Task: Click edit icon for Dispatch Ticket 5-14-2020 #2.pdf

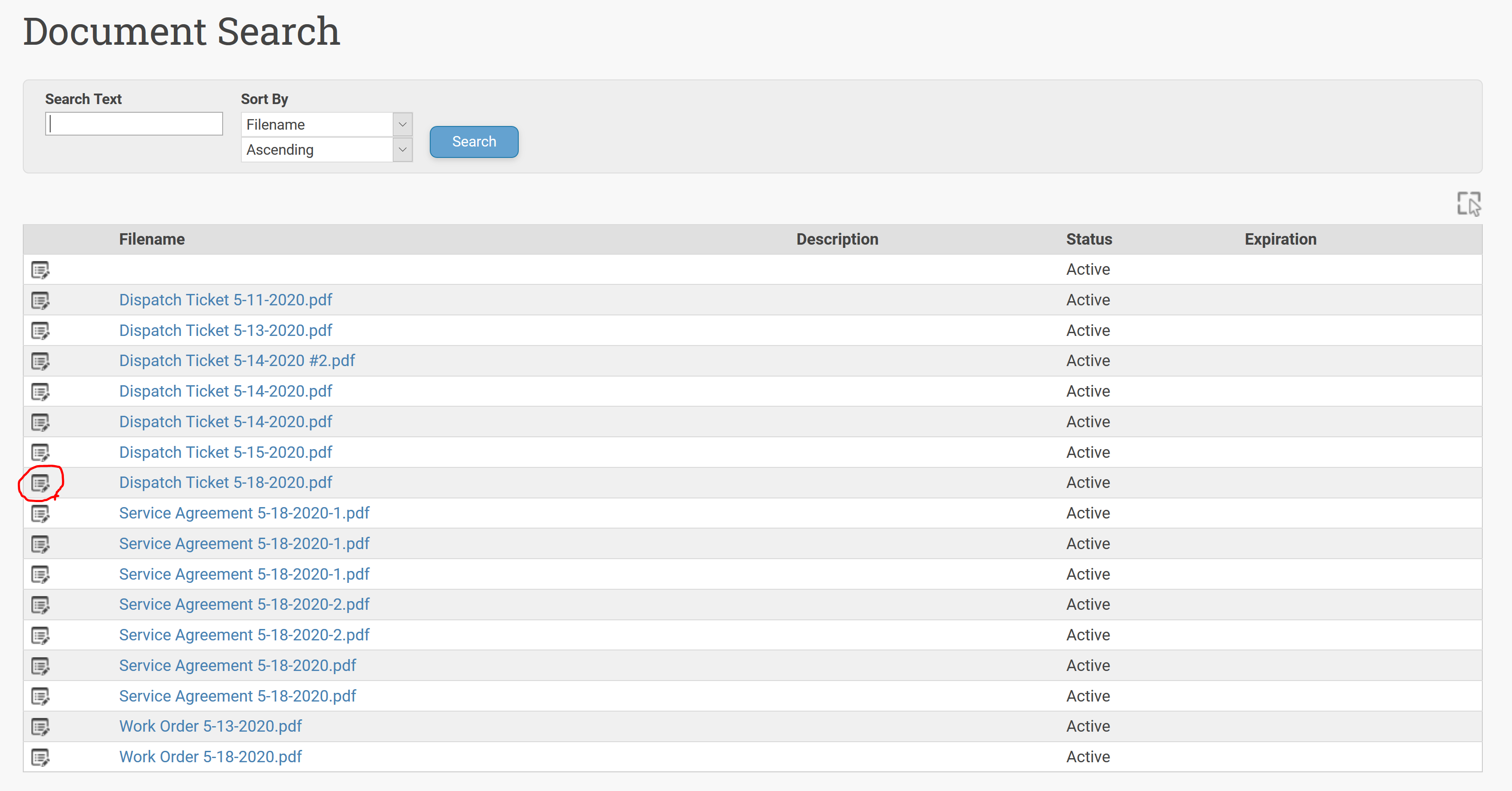Action: (41, 362)
